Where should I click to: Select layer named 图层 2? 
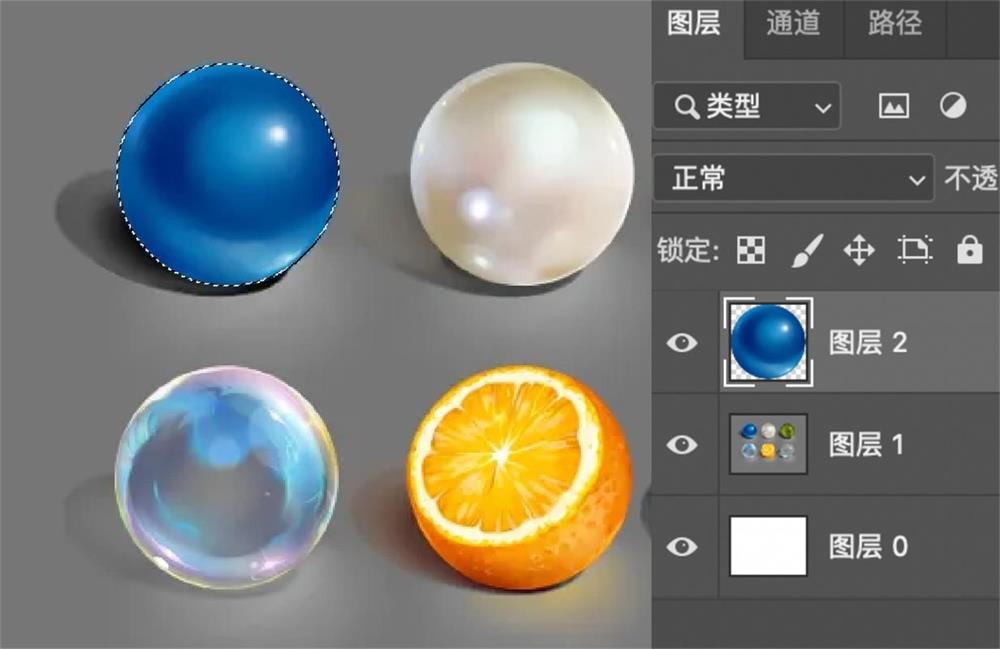coord(867,343)
